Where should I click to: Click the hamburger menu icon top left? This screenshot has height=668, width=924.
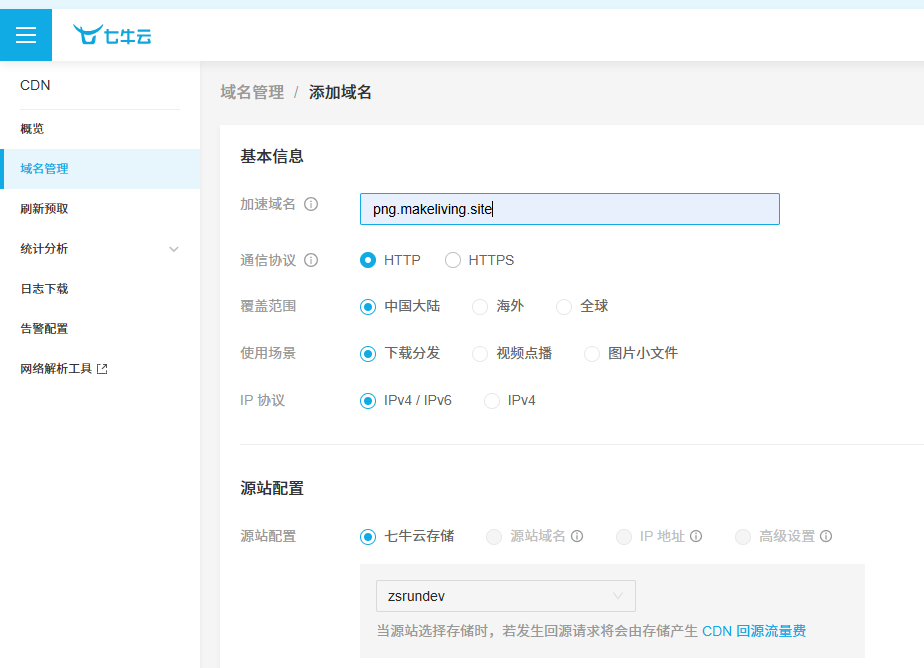pyautogui.click(x=26, y=34)
